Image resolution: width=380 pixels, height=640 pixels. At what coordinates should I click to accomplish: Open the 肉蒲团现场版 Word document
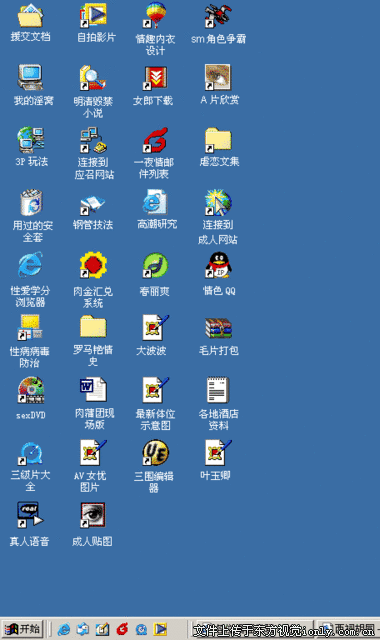coord(93,390)
